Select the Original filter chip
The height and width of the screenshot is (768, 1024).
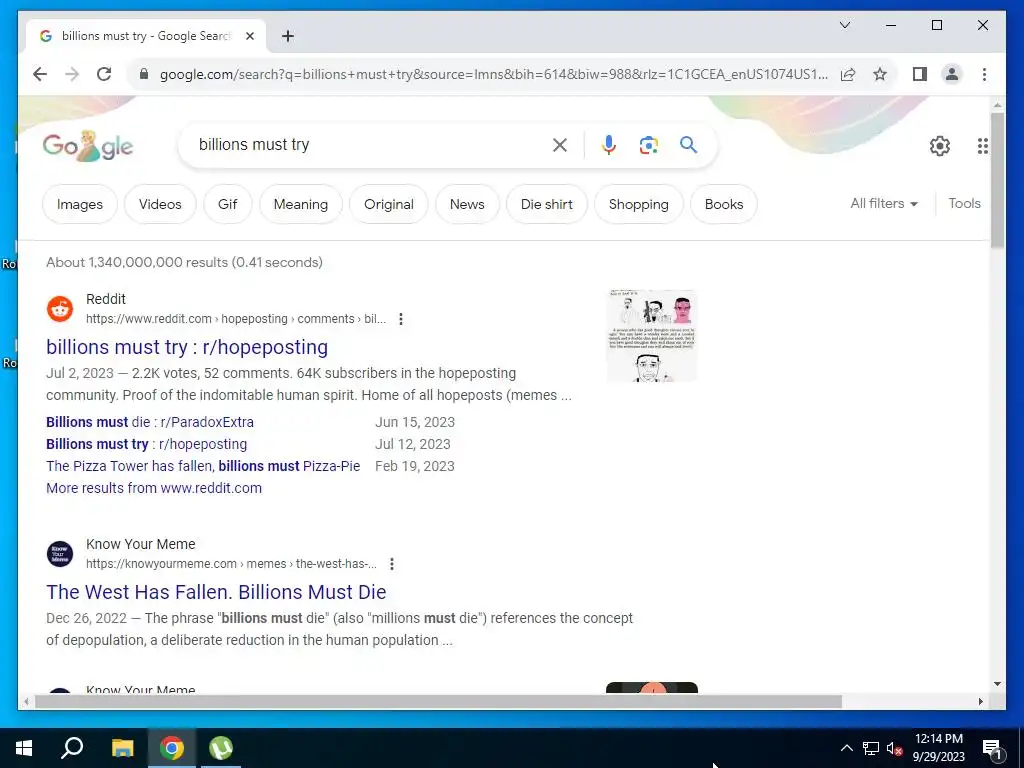point(389,204)
